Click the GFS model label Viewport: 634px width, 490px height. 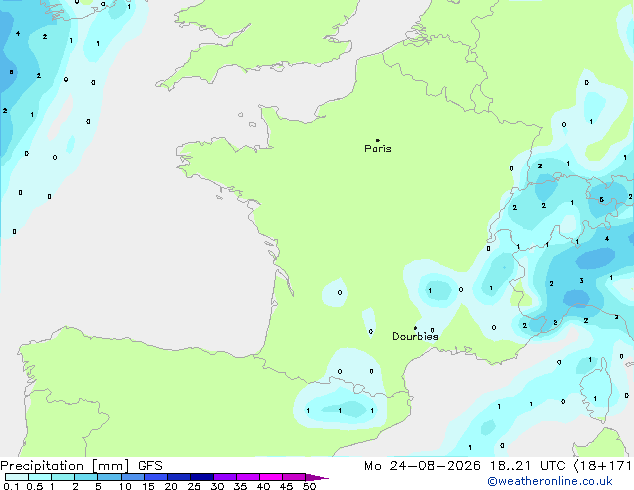click(150, 466)
